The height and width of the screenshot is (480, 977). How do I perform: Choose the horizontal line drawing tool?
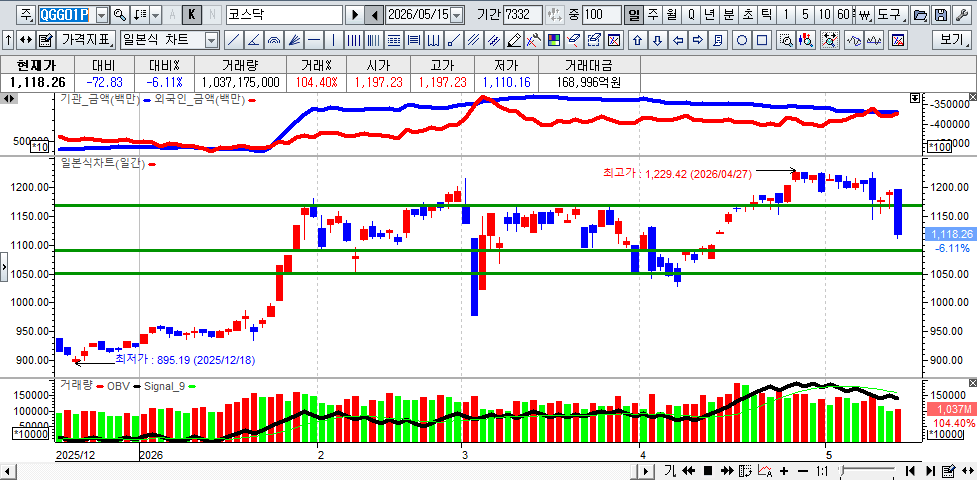pos(314,41)
